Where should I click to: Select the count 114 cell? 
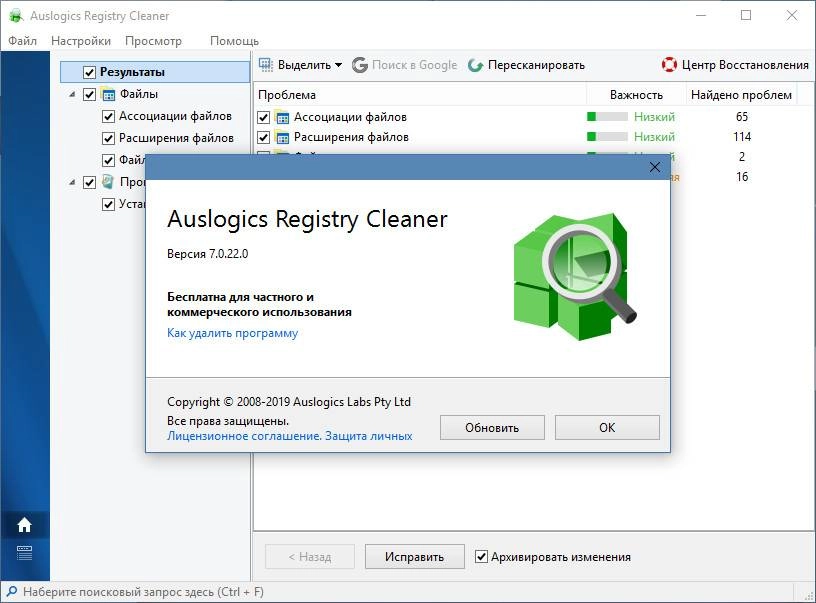pos(742,137)
